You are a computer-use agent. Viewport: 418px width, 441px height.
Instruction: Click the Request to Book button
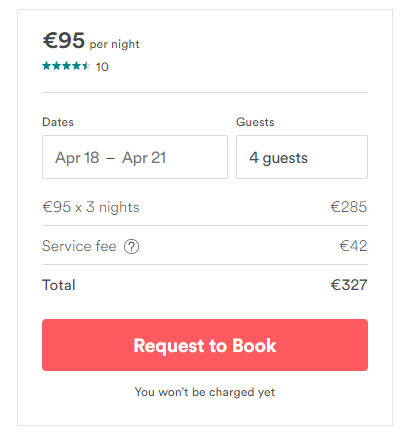(x=205, y=345)
